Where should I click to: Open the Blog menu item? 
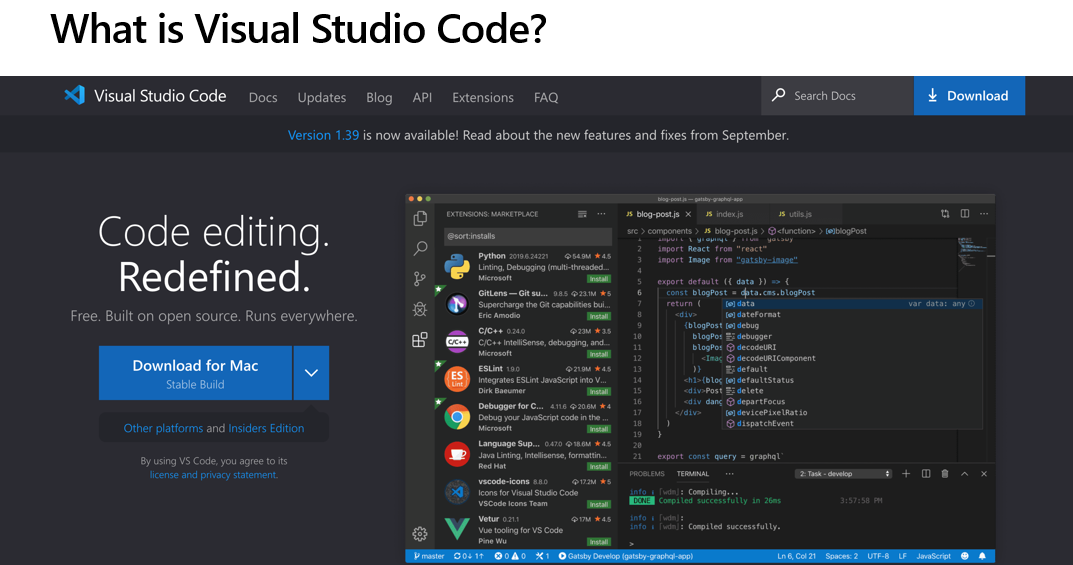click(379, 97)
